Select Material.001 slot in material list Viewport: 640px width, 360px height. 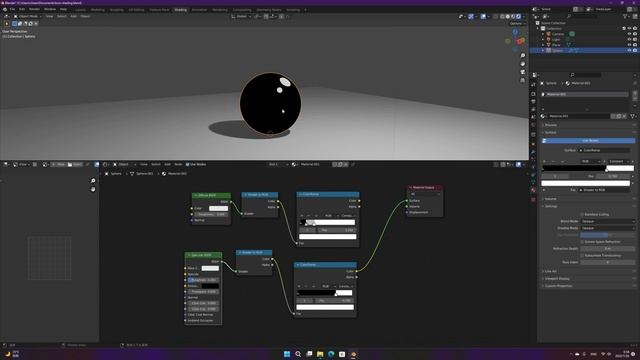pyautogui.click(x=584, y=94)
